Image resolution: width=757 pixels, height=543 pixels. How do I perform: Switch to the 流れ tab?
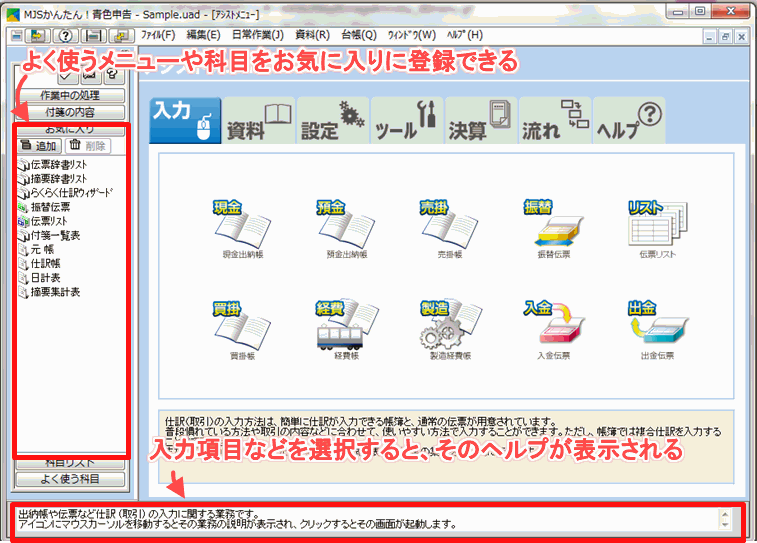[555, 120]
